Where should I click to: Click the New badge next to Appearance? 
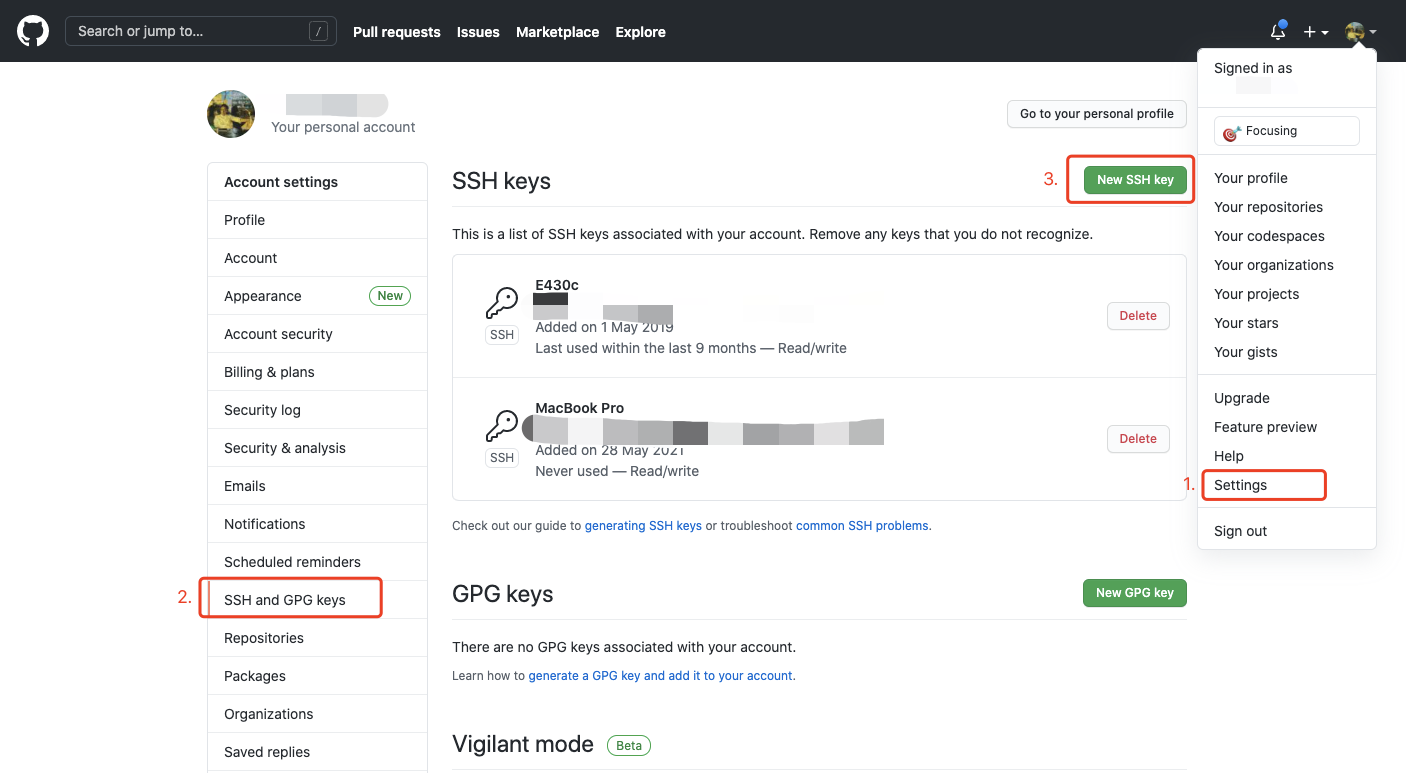(x=390, y=295)
